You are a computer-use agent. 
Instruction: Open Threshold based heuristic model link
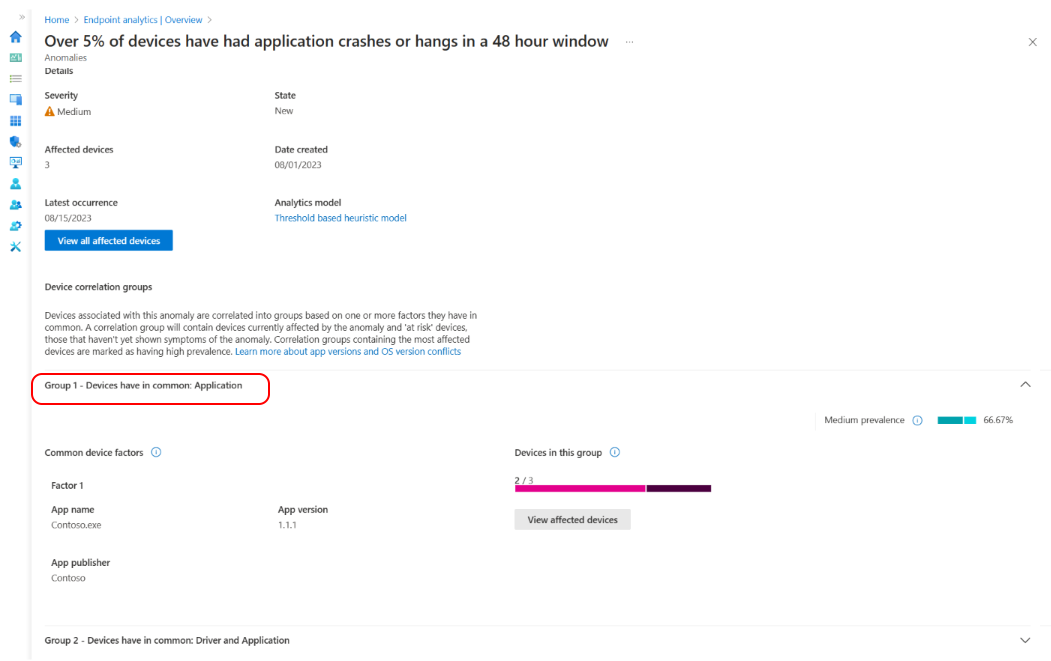[x=341, y=218]
